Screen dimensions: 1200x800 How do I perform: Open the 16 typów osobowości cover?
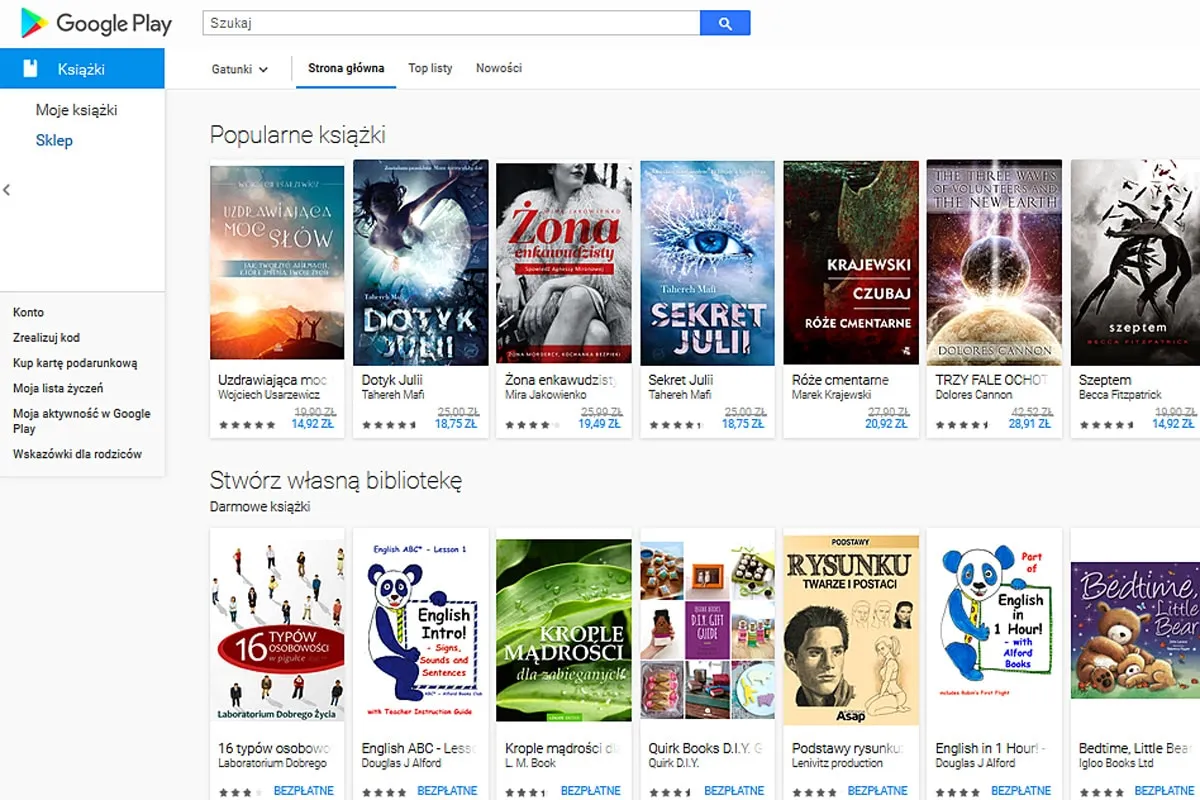click(277, 630)
